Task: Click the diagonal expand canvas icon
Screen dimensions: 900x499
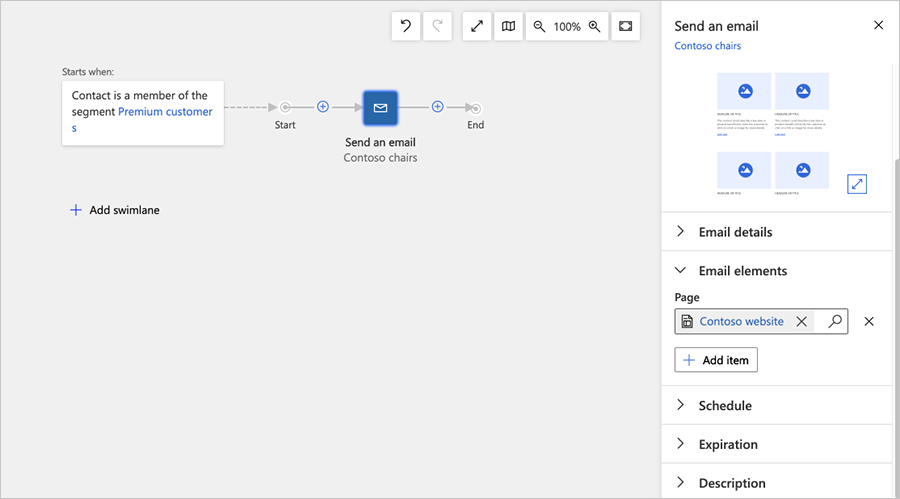Action: pos(477,27)
